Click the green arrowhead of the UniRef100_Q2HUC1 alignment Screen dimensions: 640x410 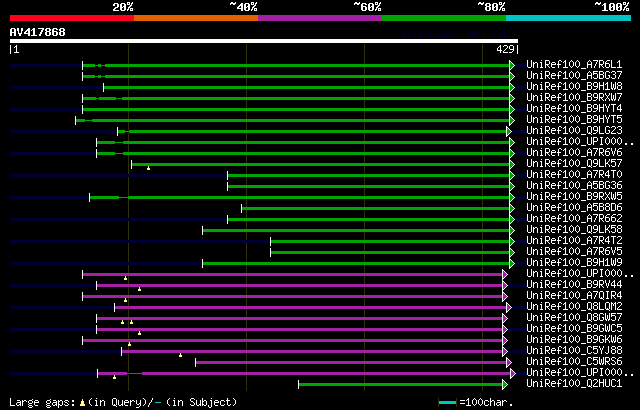click(505, 384)
